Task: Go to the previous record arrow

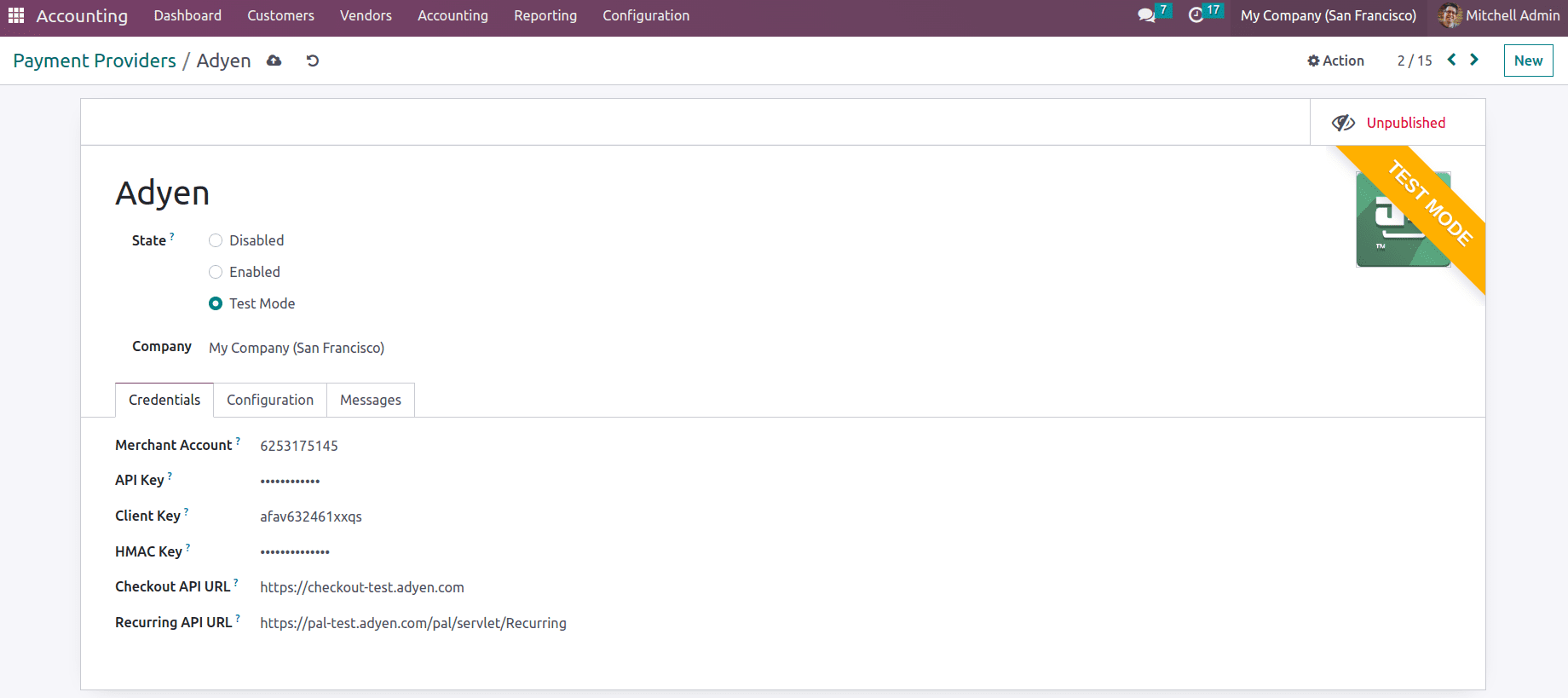Action: coord(1452,60)
